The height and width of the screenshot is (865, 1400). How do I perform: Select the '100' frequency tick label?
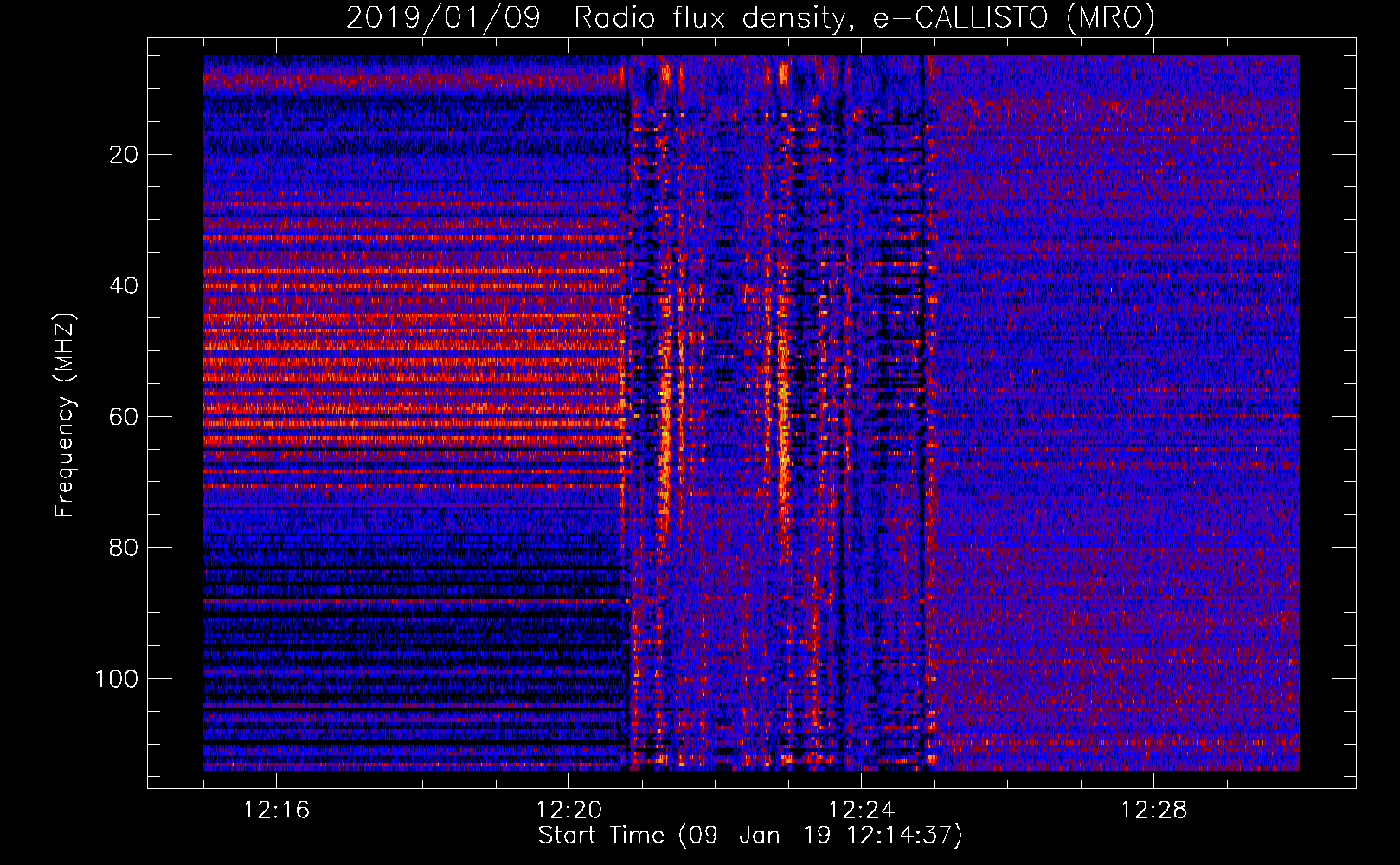click(117, 679)
